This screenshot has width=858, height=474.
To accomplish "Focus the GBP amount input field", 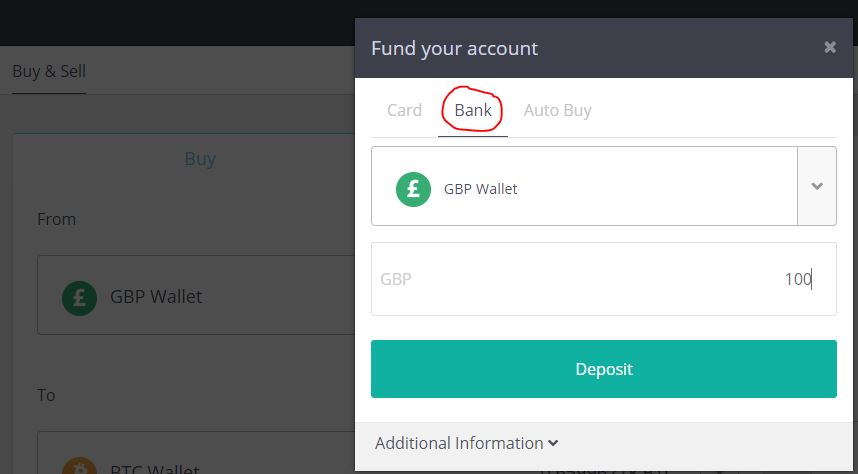I will click(x=604, y=279).
